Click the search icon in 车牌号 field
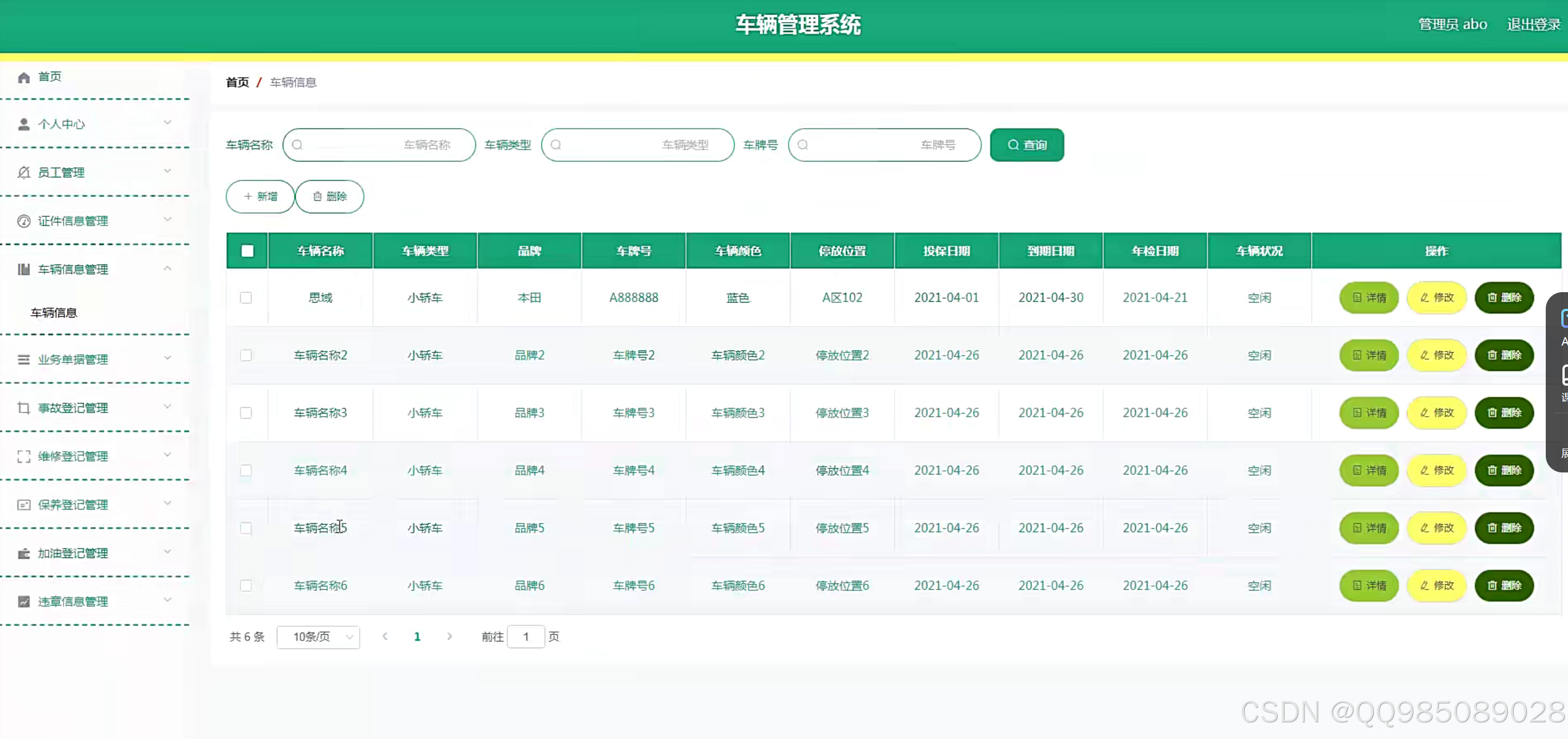The image size is (1568, 739). coord(803,145)
